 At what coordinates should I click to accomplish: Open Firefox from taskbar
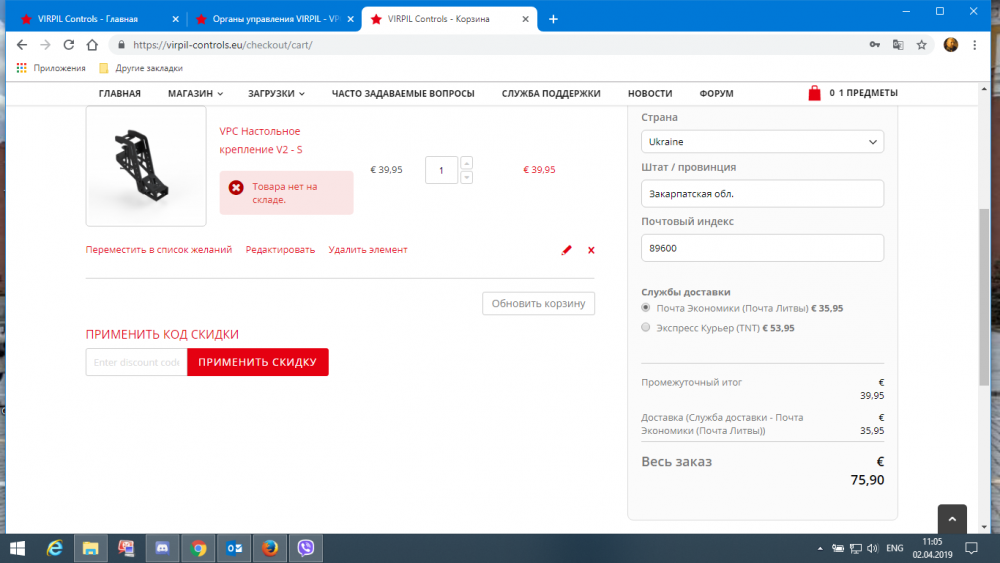(270, 548)
